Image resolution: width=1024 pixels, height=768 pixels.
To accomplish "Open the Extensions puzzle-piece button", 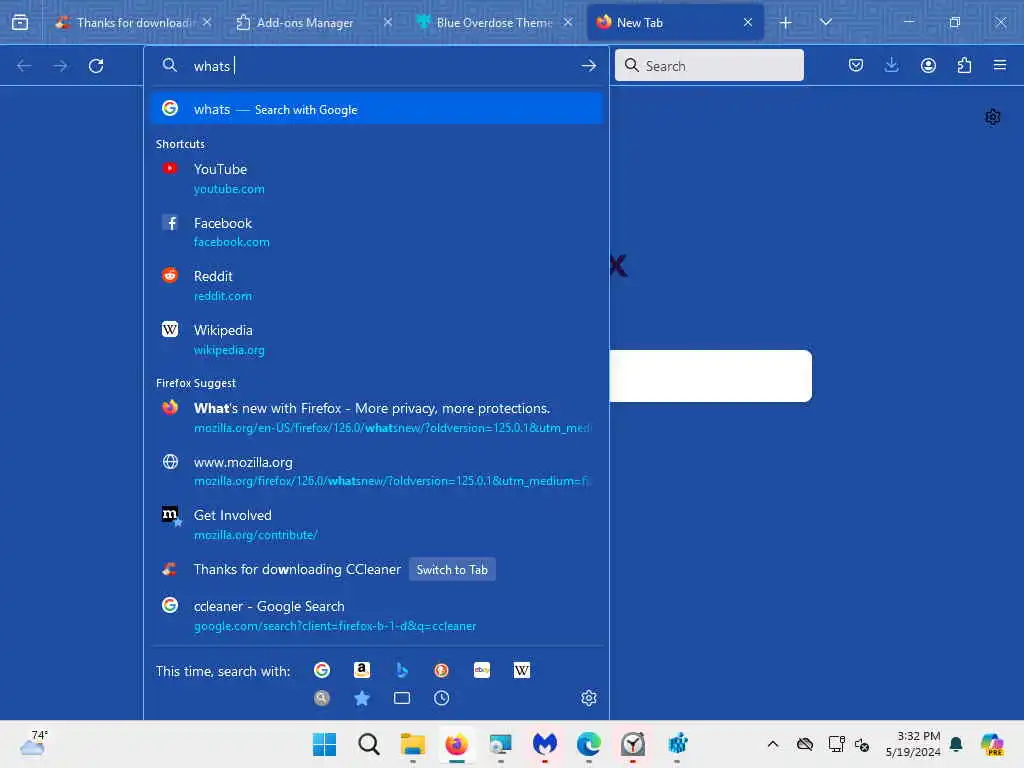I will (964, 65).
